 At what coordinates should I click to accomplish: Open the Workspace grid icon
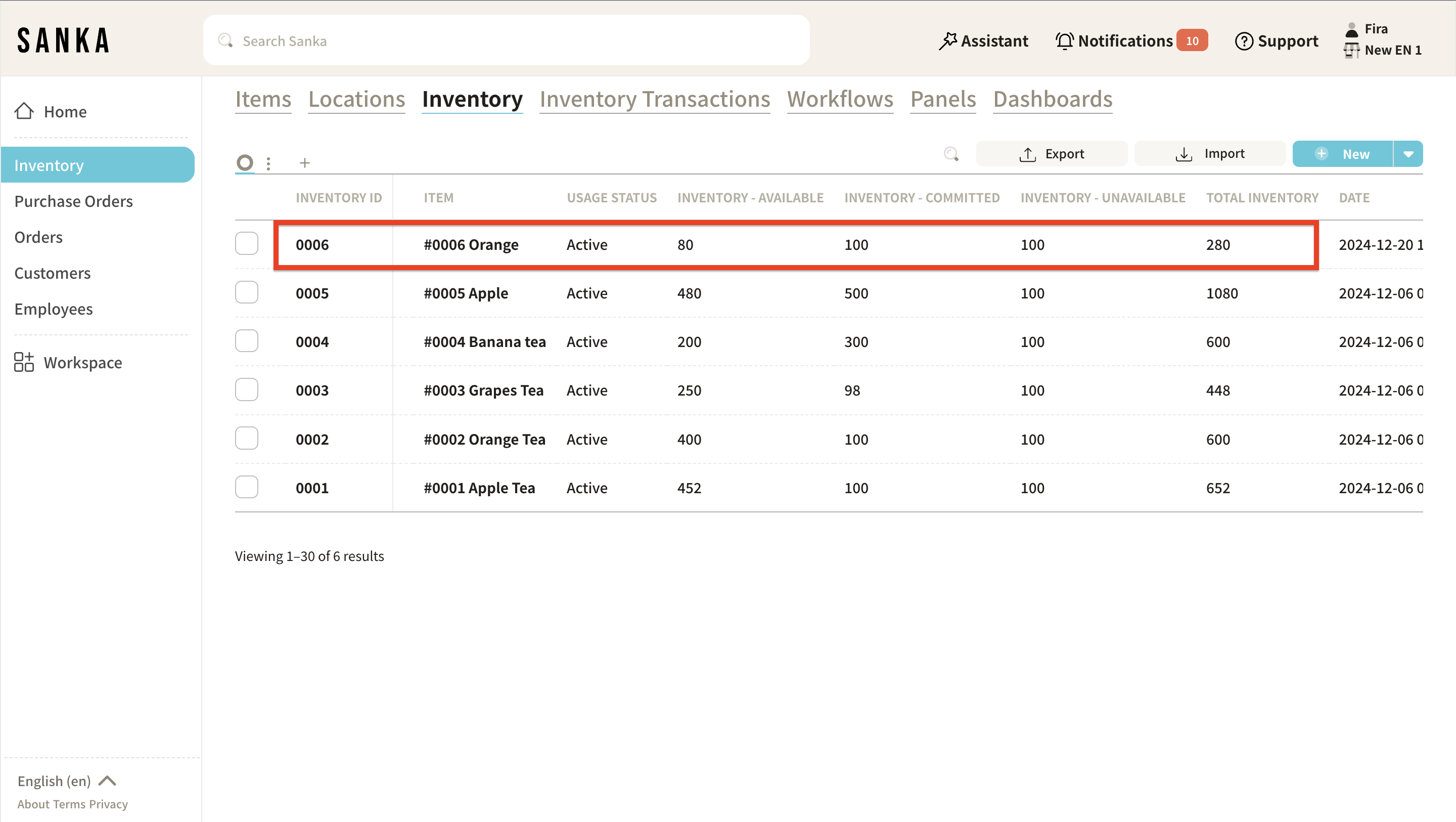[x=24, y=362]
